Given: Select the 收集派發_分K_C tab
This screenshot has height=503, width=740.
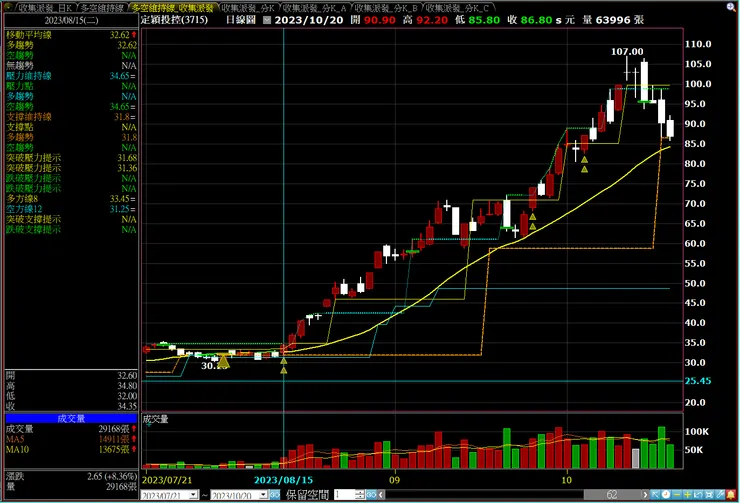Looking at the screenshot, I should coord(458,8).
